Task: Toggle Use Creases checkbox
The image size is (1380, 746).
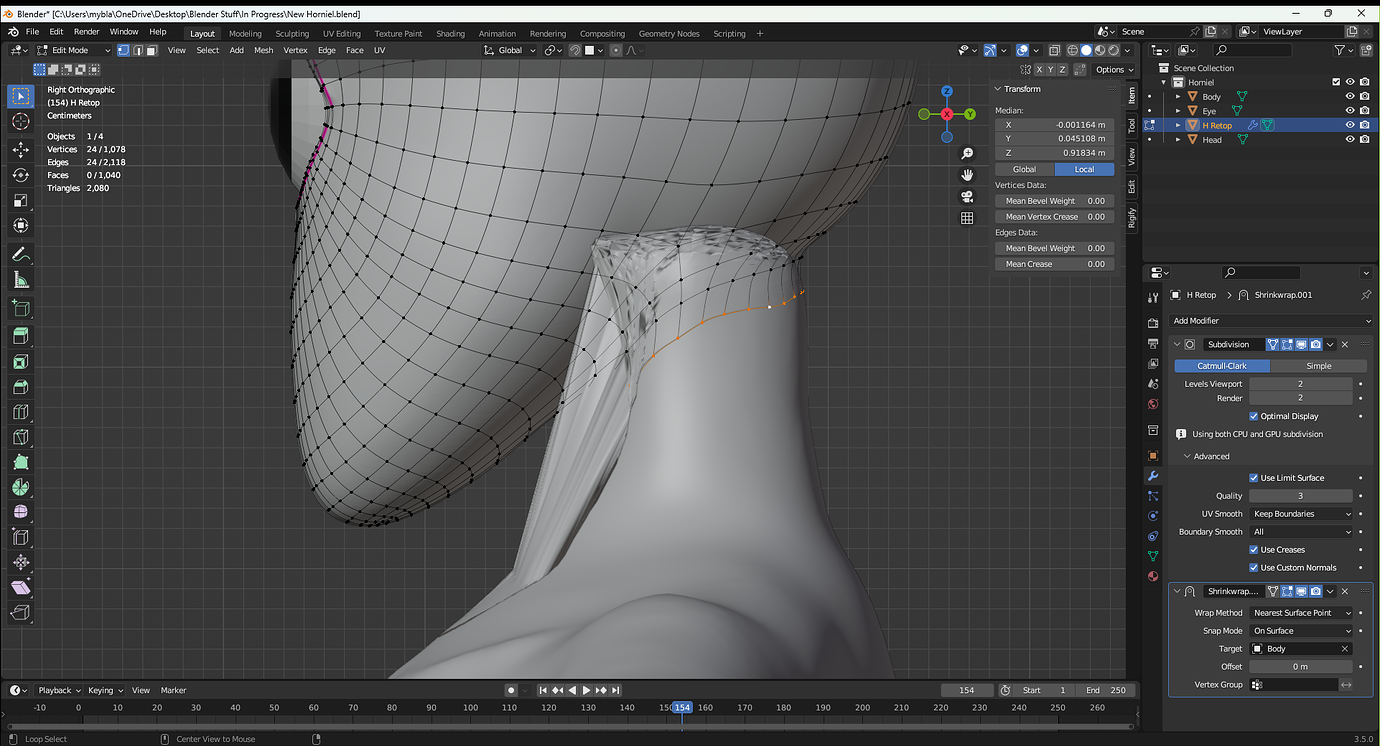Action: (x=1254, y=550)
